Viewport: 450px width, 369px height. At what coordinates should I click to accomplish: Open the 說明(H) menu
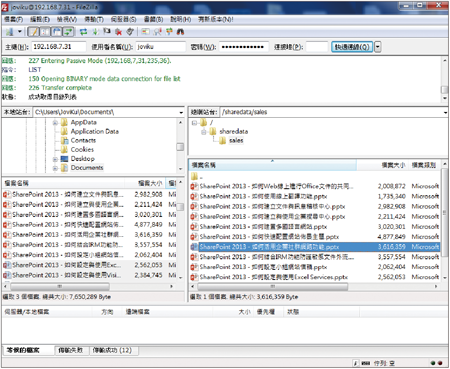[x=181, y=19]
